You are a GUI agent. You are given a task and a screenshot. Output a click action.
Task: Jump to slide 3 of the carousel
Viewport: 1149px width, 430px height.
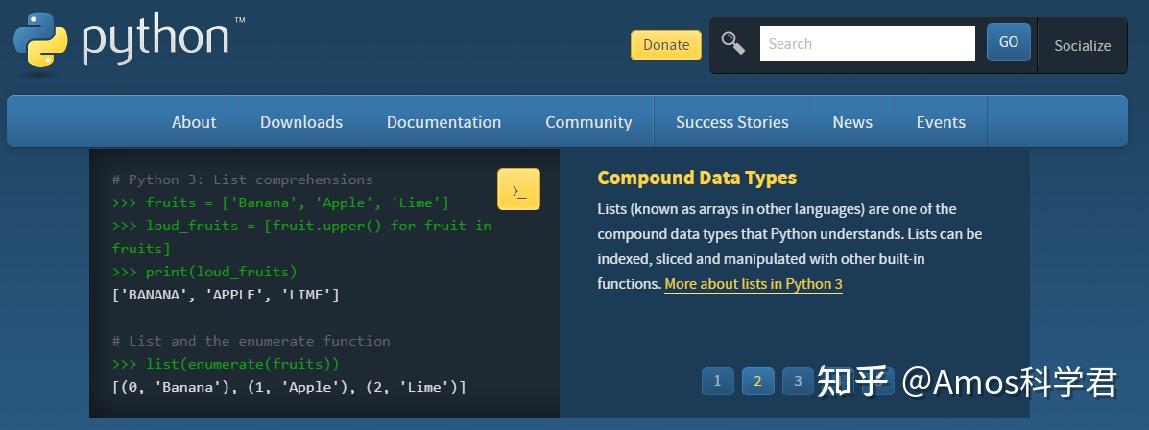point(797,381)
